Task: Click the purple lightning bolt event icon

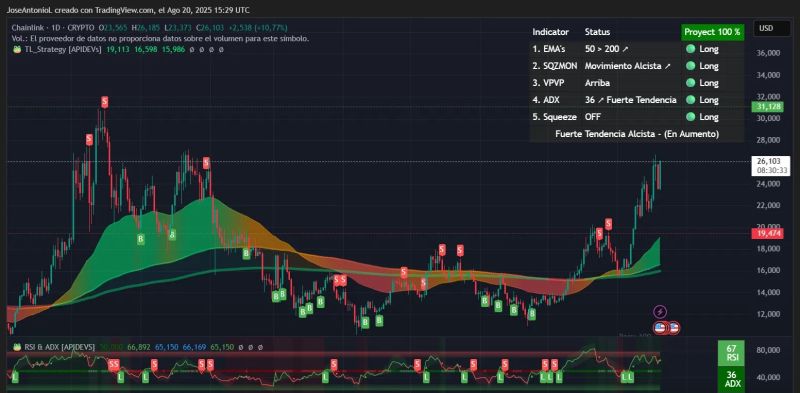Action: 660,311
